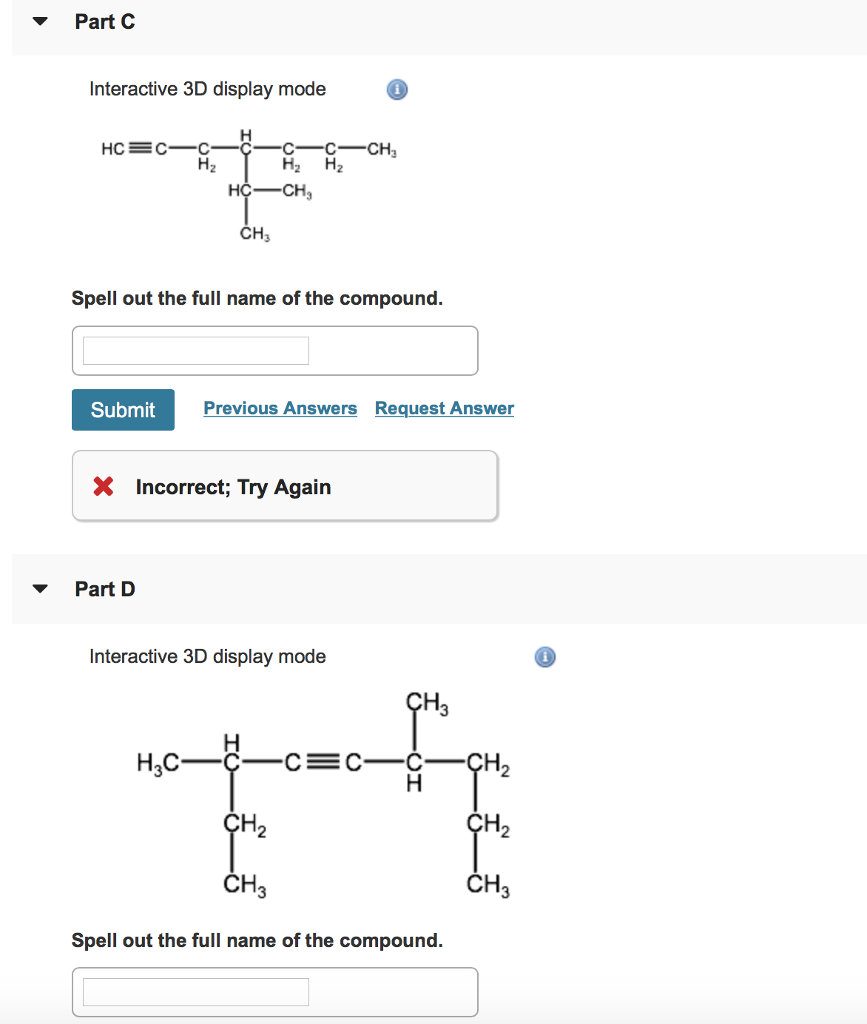The height and width of the screenshot is (1024, 867).
Task: Open the info tooltip beside Part C display mode
Action: pyautogui.click(x=396, y=89)
